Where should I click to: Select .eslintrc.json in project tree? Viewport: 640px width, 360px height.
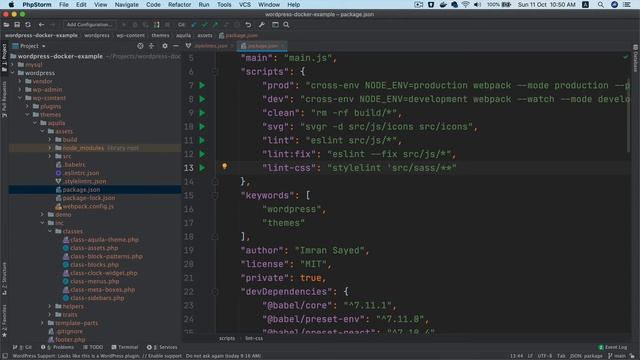coord(81,173)
